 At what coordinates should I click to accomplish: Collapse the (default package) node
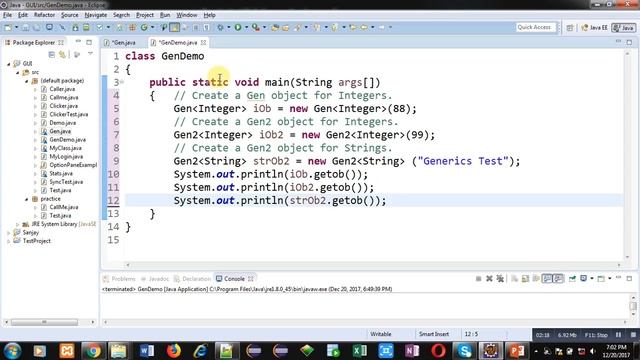27,81
